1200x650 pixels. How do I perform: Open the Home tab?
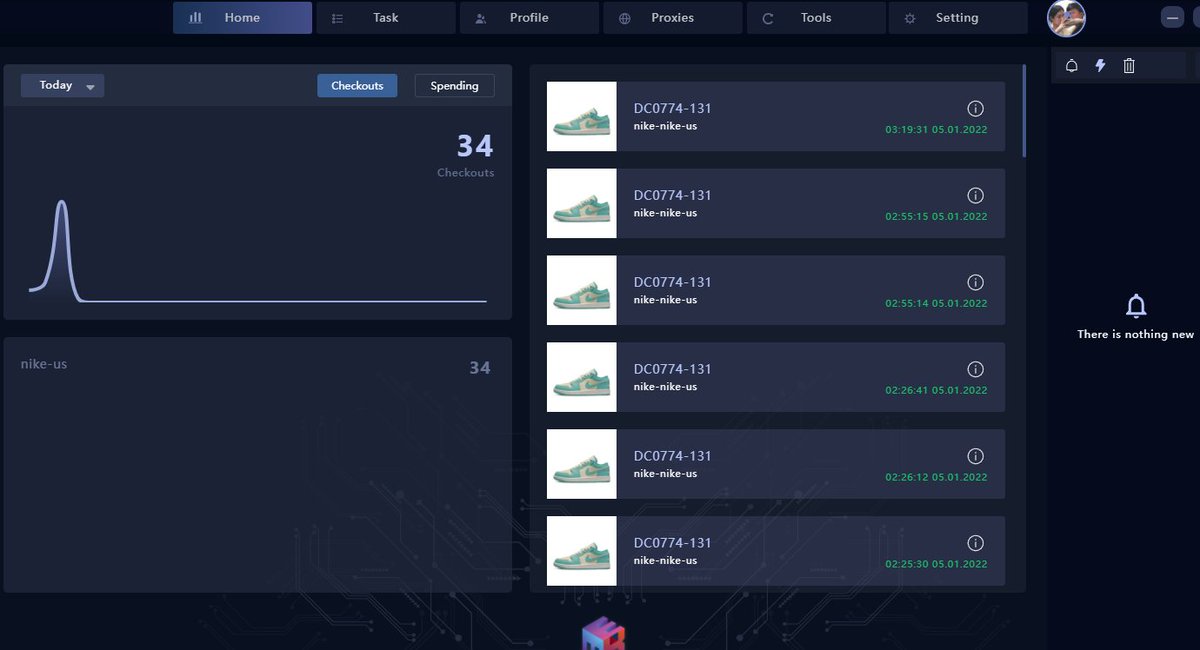point(242,18)
